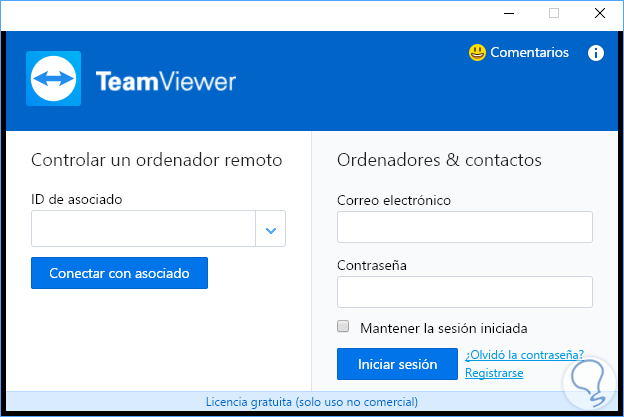Image resolution: width=624 pixels, height=417 pixels.
Task: Click the Iniciar sesión button
Action: (x=397, y=364)
